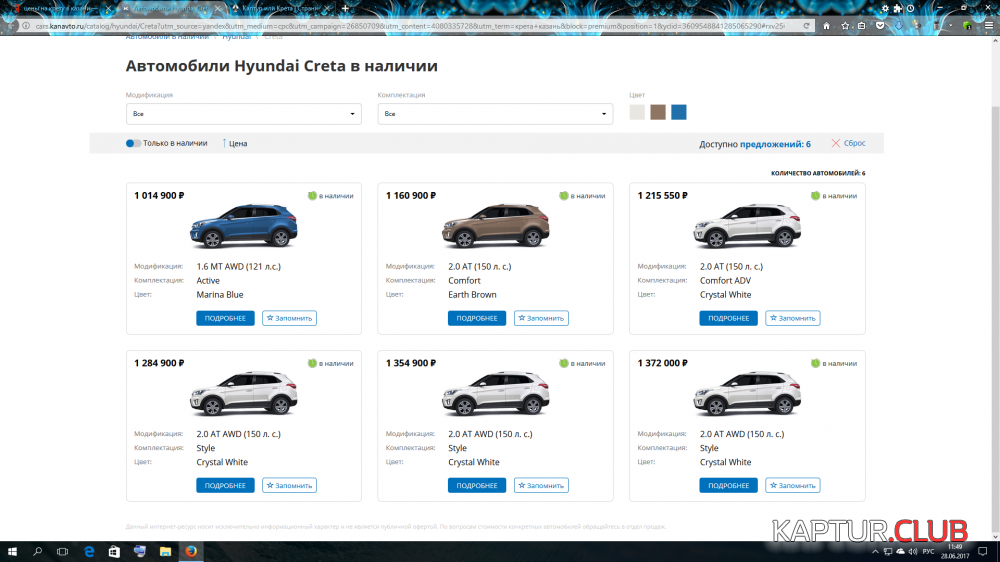1000x562 pixels.
Task: Go to the browser home page icon
Action: 827,26
